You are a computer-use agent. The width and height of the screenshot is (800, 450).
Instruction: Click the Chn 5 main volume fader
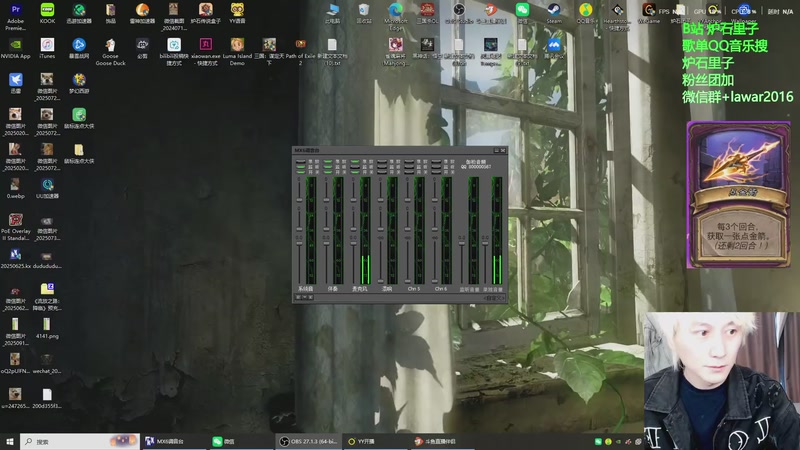point(408,281)
